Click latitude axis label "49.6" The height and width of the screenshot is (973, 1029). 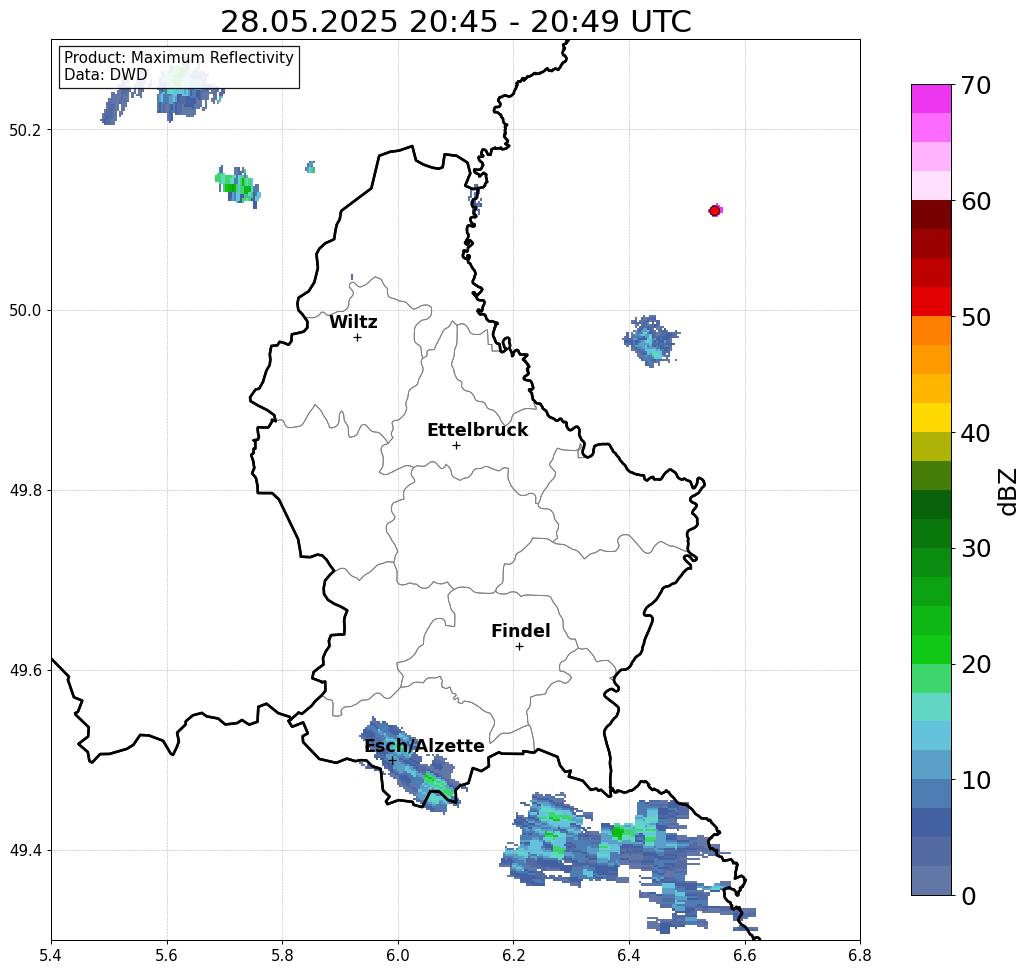pos(24,671)
